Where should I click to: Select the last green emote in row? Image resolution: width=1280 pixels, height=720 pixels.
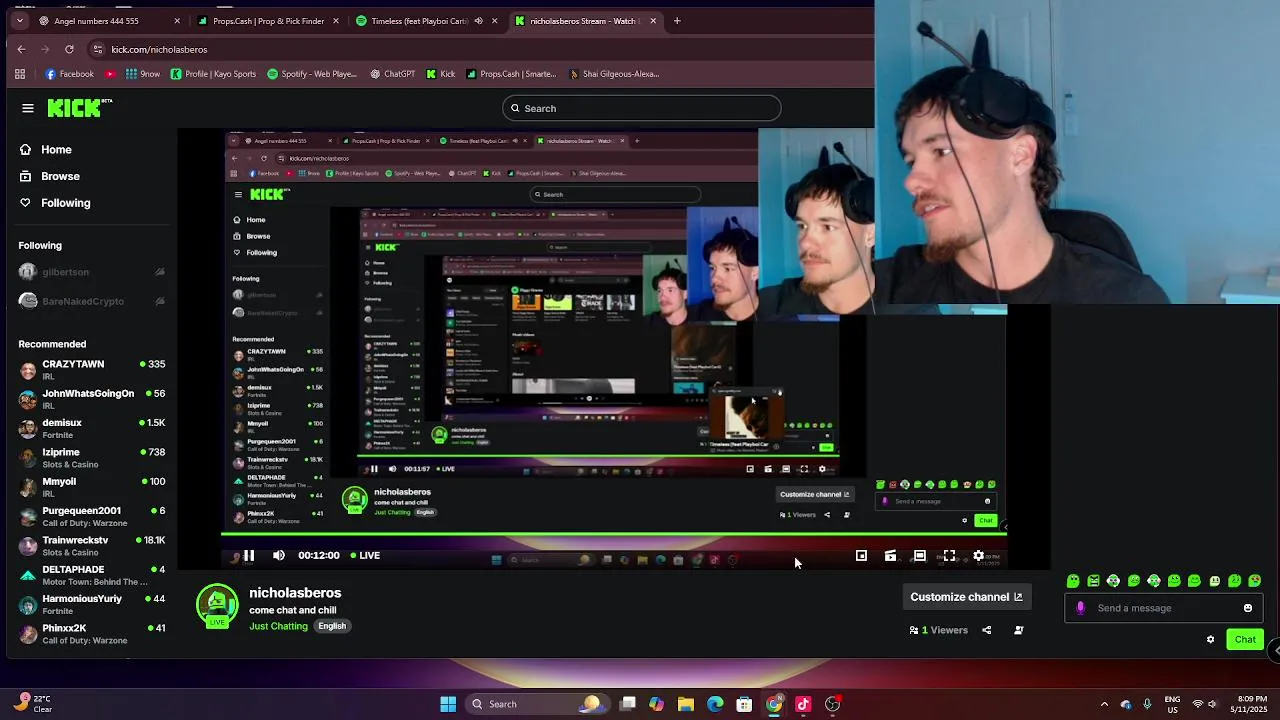click(1255, 581)
